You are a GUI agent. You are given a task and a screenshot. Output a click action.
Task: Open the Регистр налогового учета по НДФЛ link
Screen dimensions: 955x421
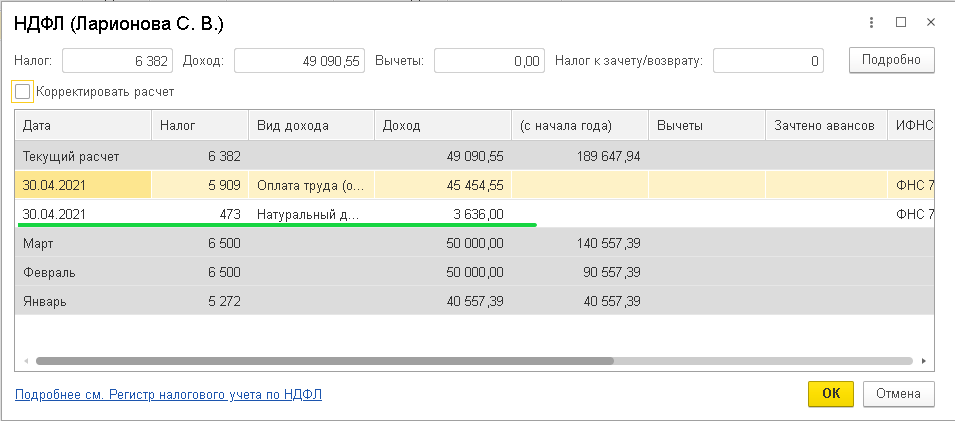click(168, 395)
